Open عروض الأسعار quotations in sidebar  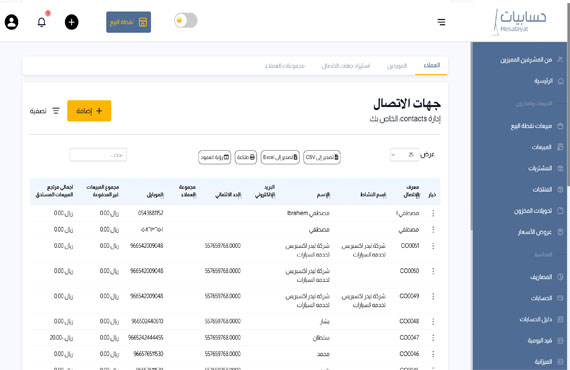[540, 232]
